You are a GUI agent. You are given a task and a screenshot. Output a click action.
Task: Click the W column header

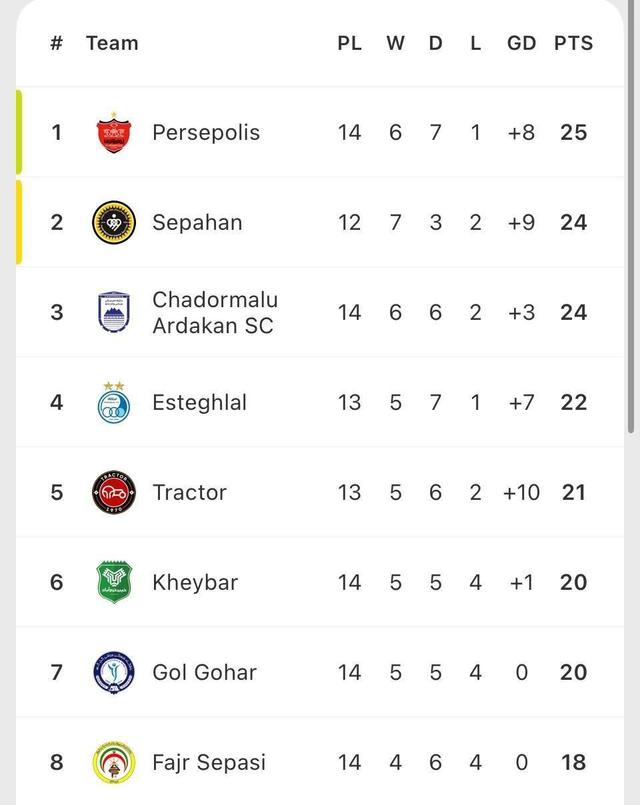[396, 43]
